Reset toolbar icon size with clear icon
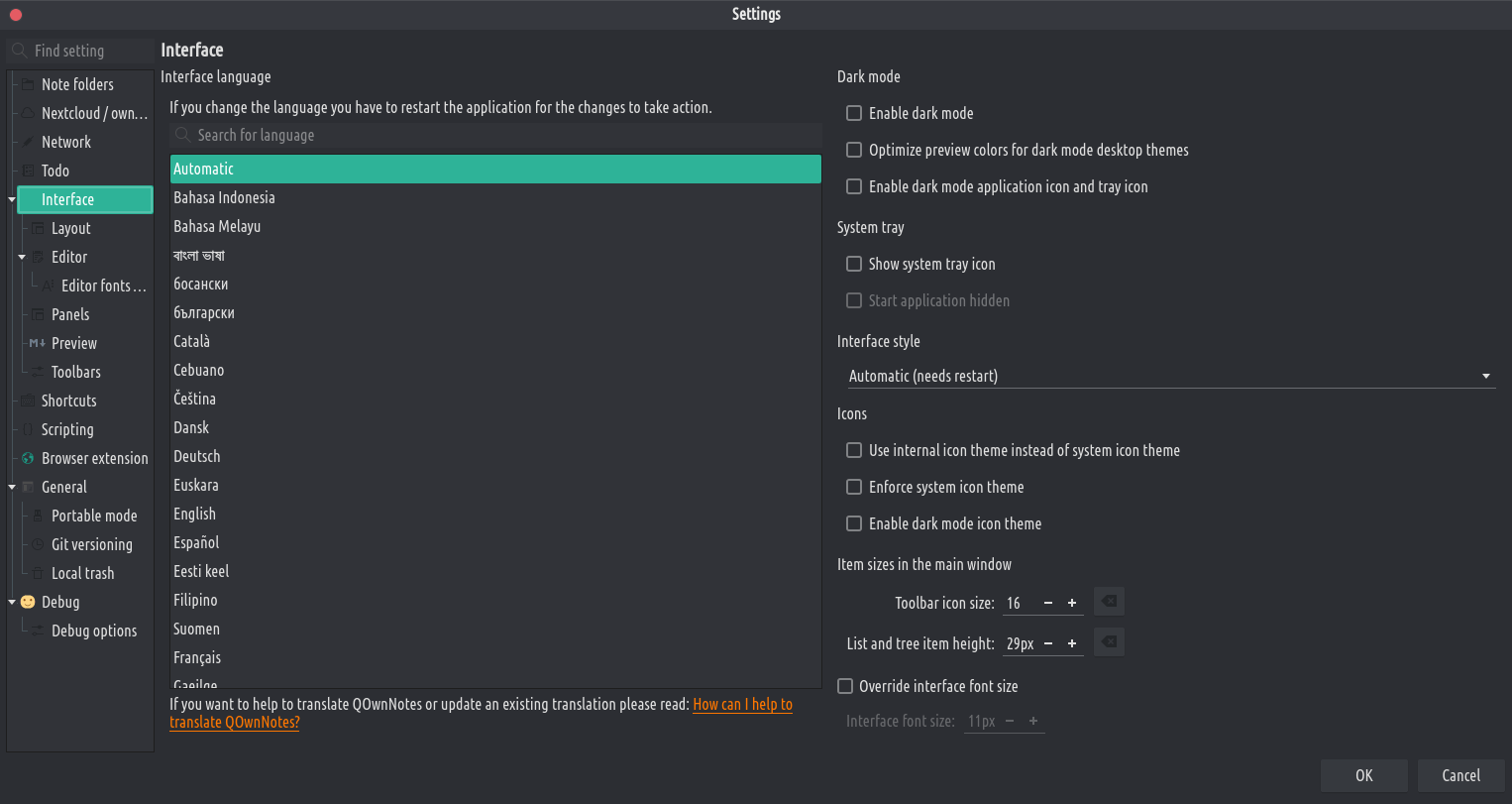The image size is (1512, 804). (1109, 602)
